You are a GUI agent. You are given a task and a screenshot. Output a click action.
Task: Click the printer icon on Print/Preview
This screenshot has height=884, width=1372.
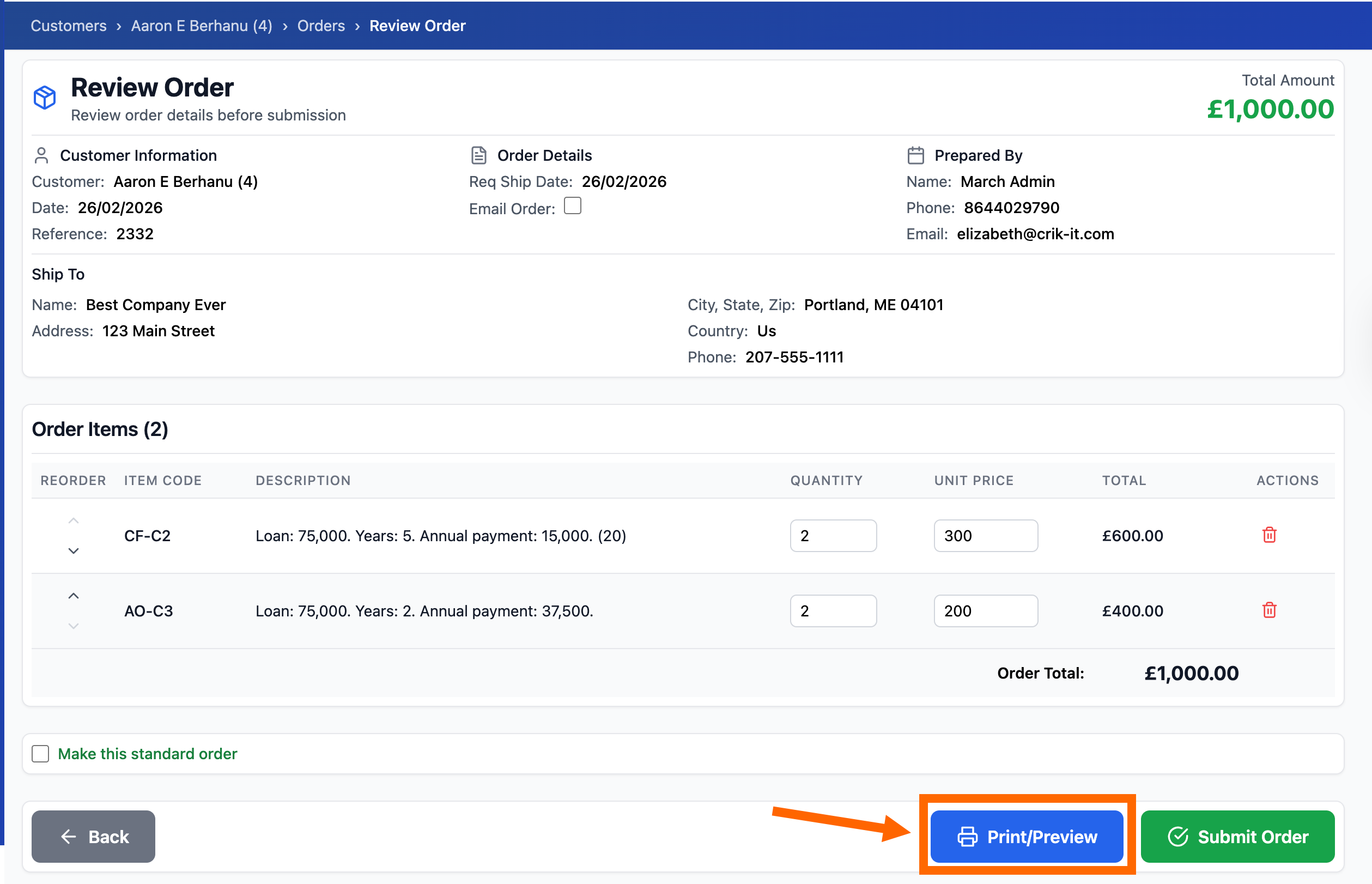tap(967, 837)
